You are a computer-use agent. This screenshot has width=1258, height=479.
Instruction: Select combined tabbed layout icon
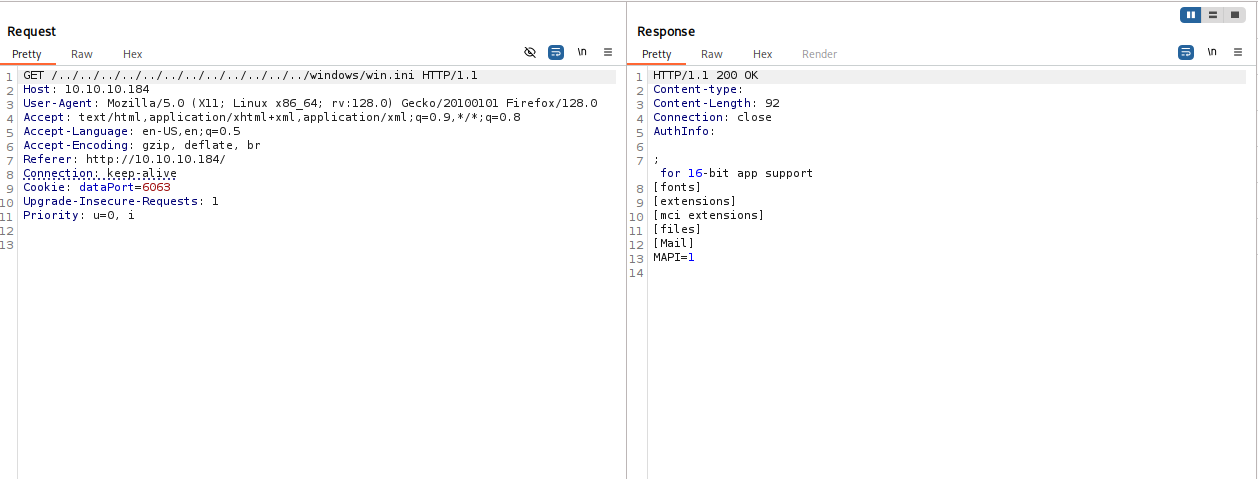pyautogui.click(x=1235, y=15)
